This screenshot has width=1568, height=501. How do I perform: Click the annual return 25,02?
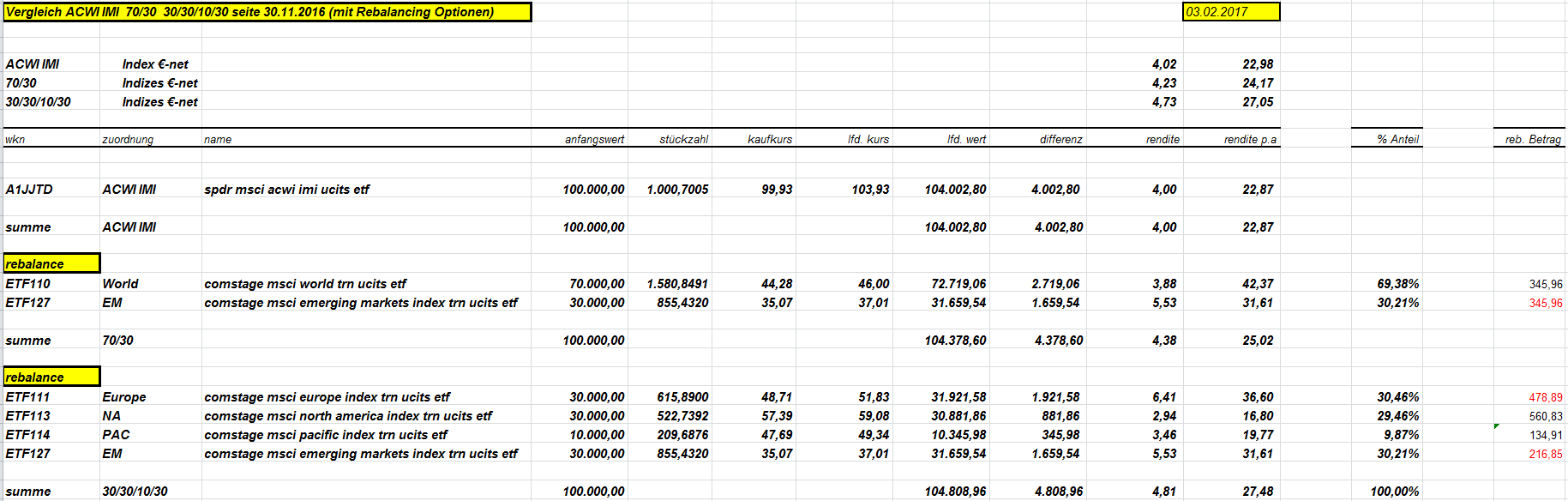click(x=1258, y=341)
